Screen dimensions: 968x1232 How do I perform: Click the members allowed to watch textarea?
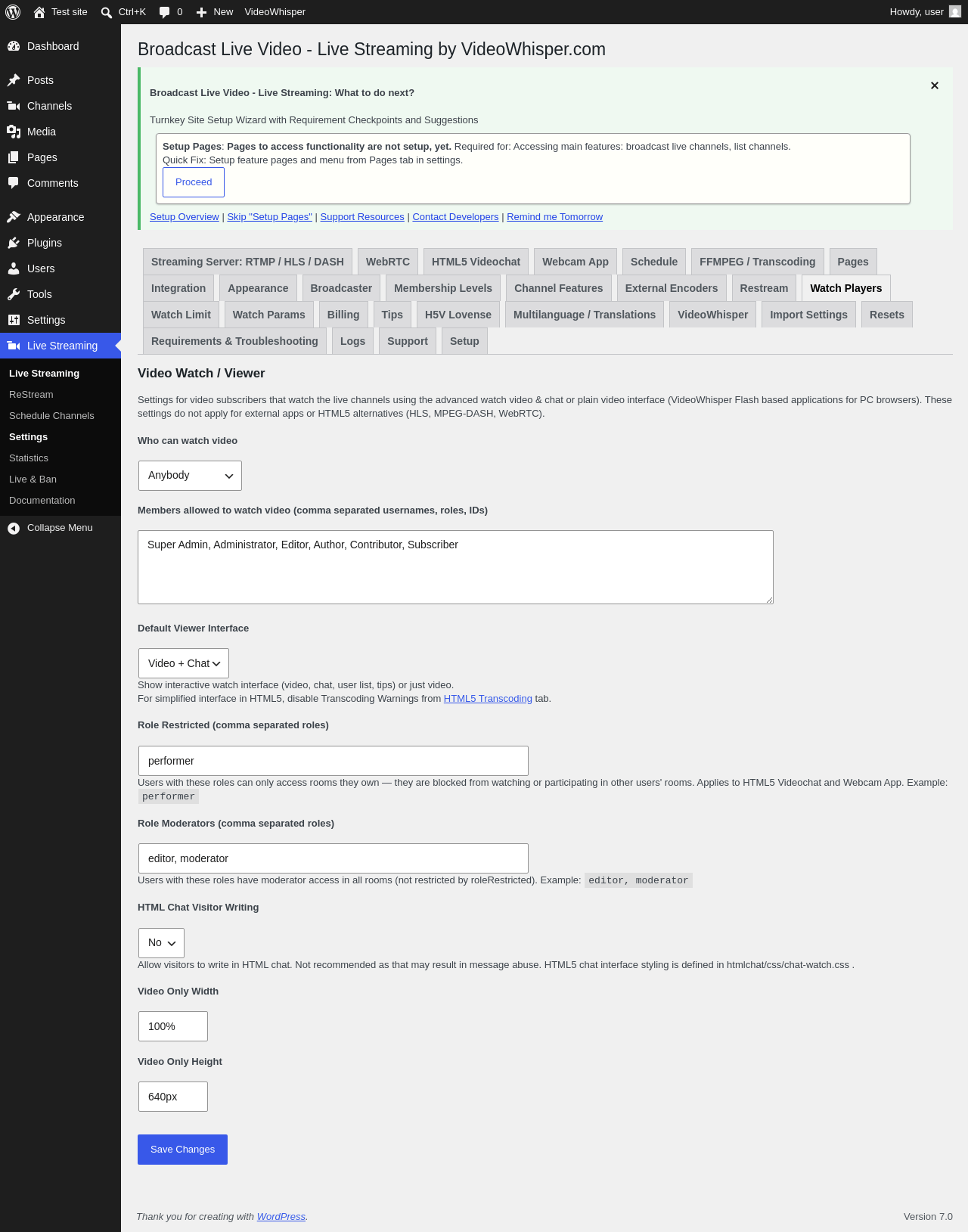(x=455, y=567)
